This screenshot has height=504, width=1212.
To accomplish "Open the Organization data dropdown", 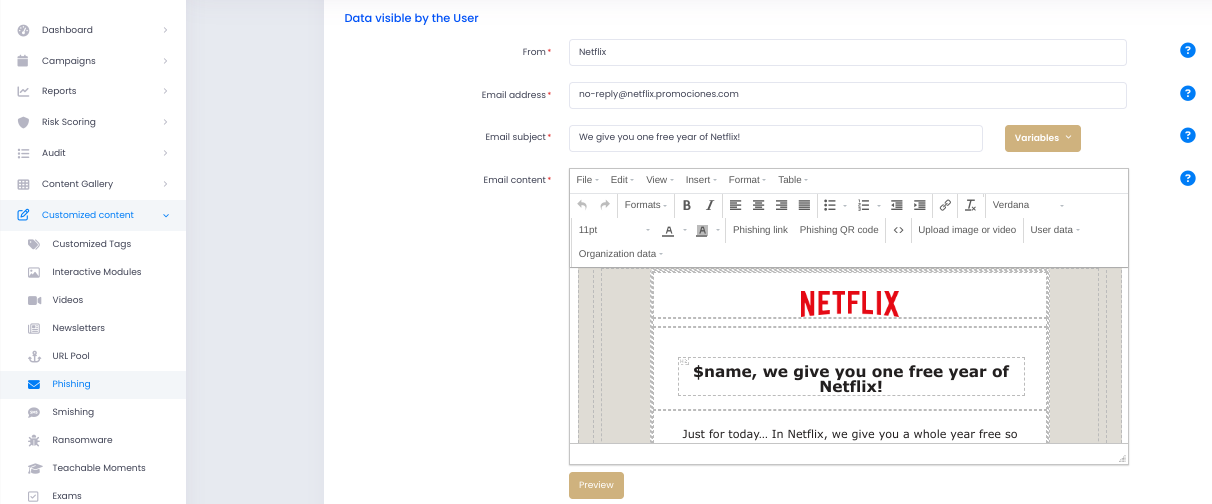I will [x=621, y=254].
